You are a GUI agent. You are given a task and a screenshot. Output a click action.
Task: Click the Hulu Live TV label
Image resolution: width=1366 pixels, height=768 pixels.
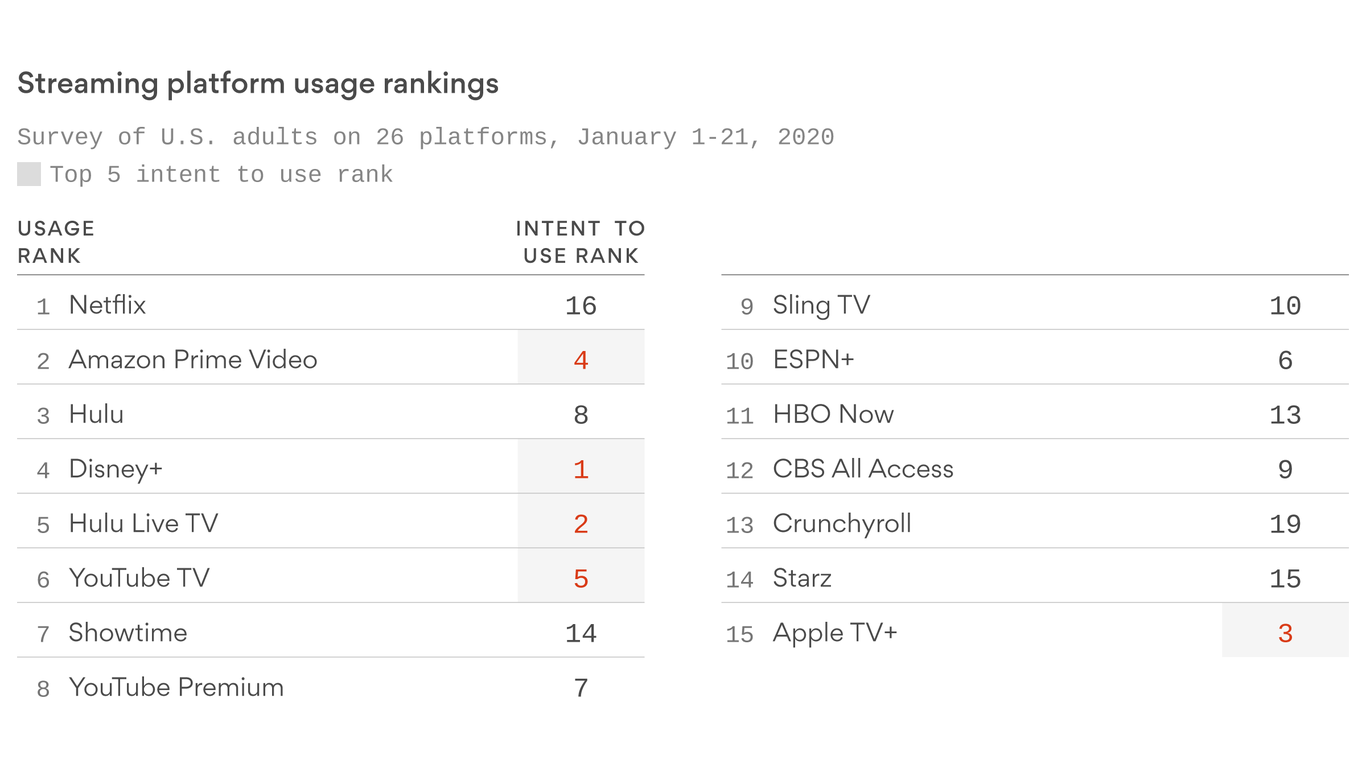pos(143,524)
